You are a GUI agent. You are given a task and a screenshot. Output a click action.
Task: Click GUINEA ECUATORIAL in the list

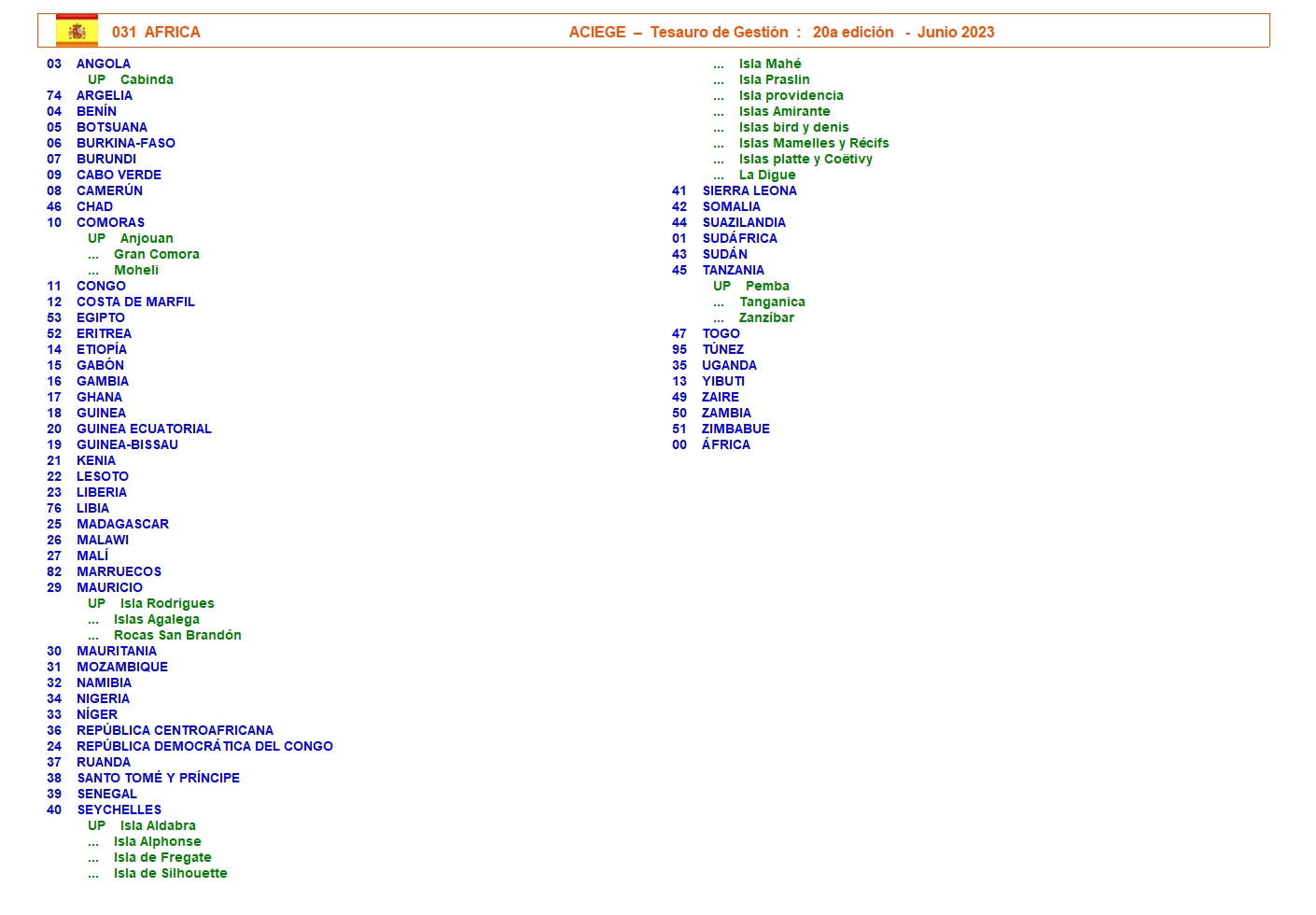[144, 429]
